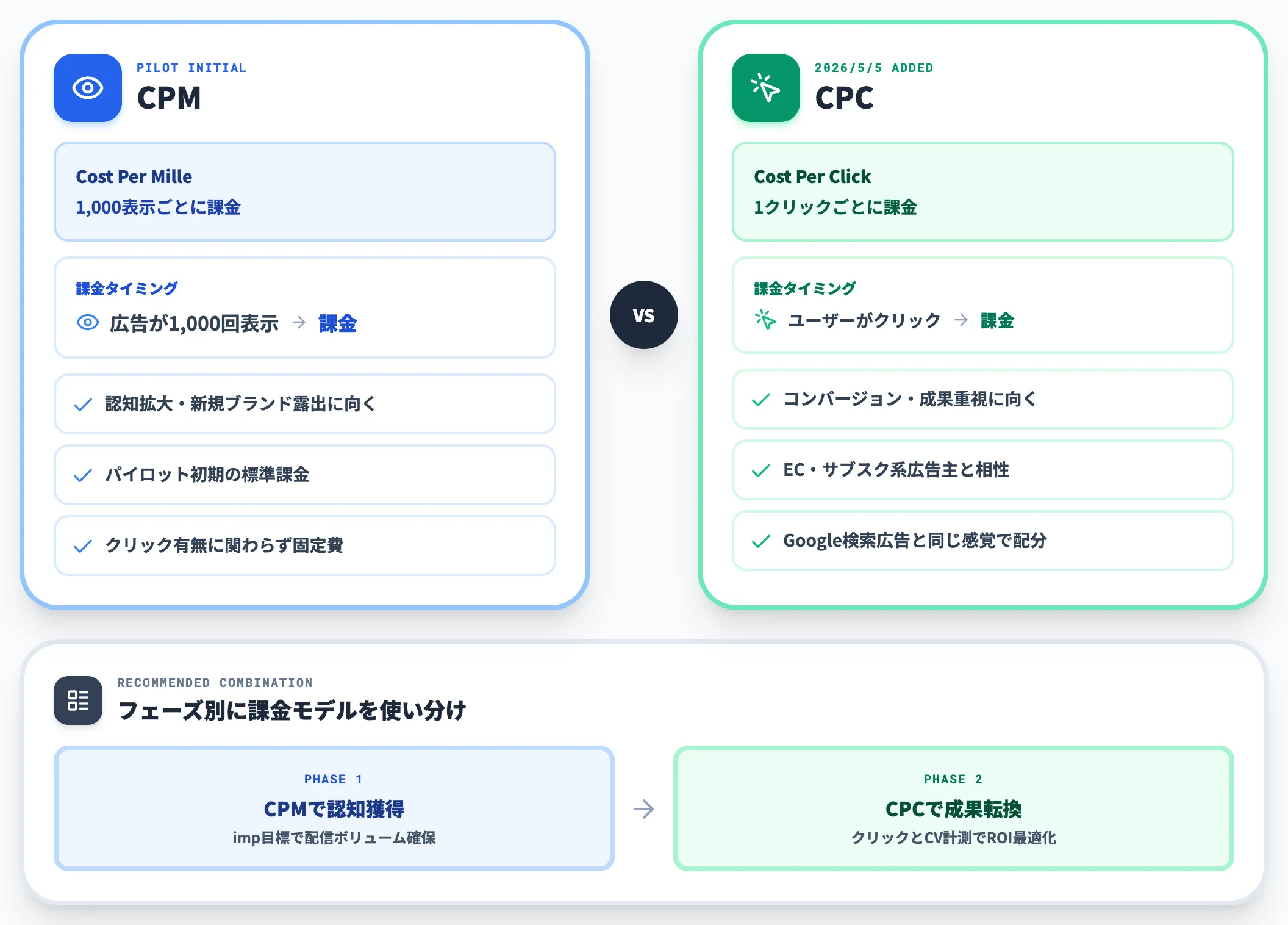Click the PILOT INITIAL label
Image resolution: width=1288 pixels, height=925 pixels.
[191, 68]
